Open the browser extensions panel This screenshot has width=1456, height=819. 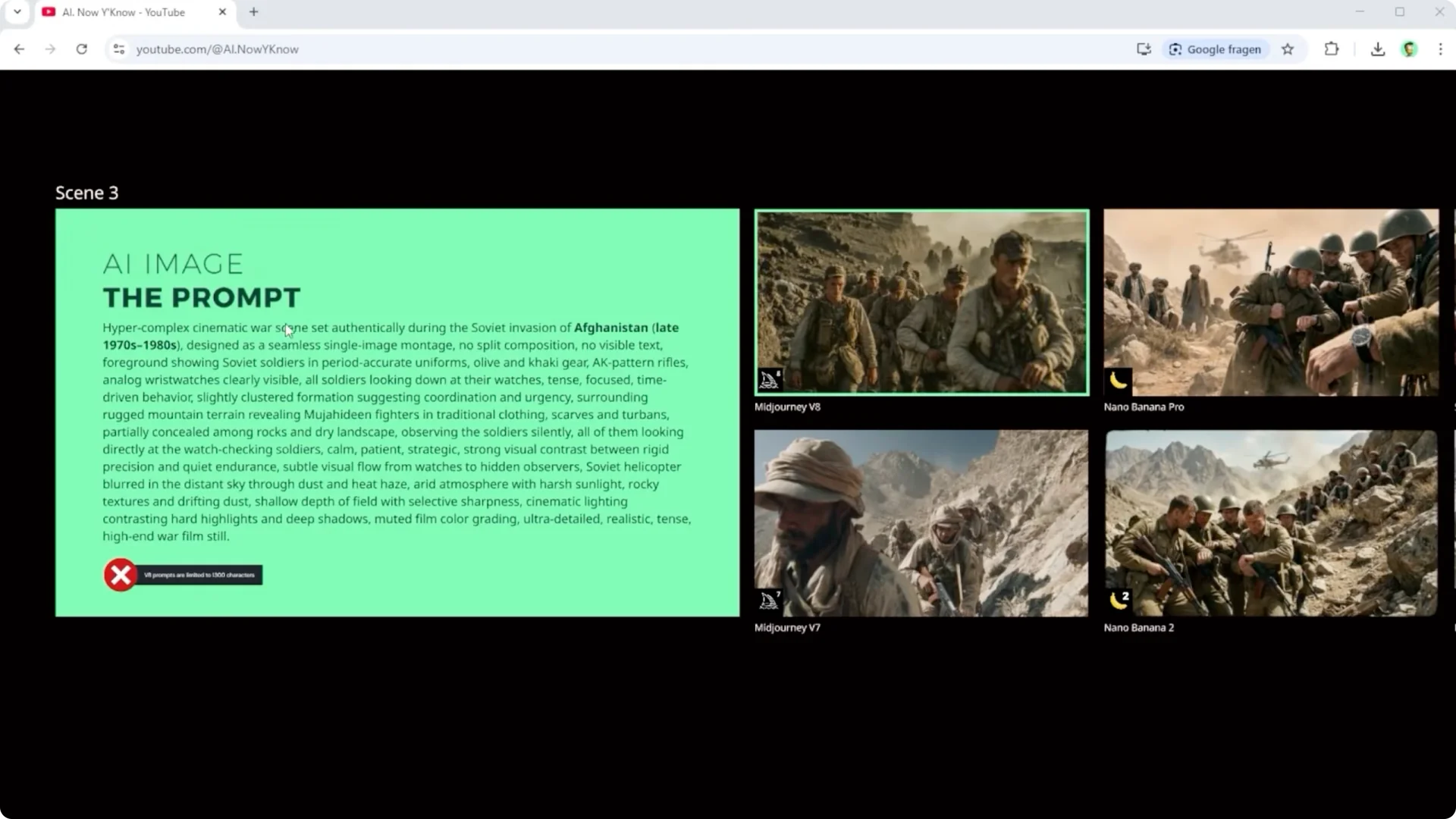1332,49
